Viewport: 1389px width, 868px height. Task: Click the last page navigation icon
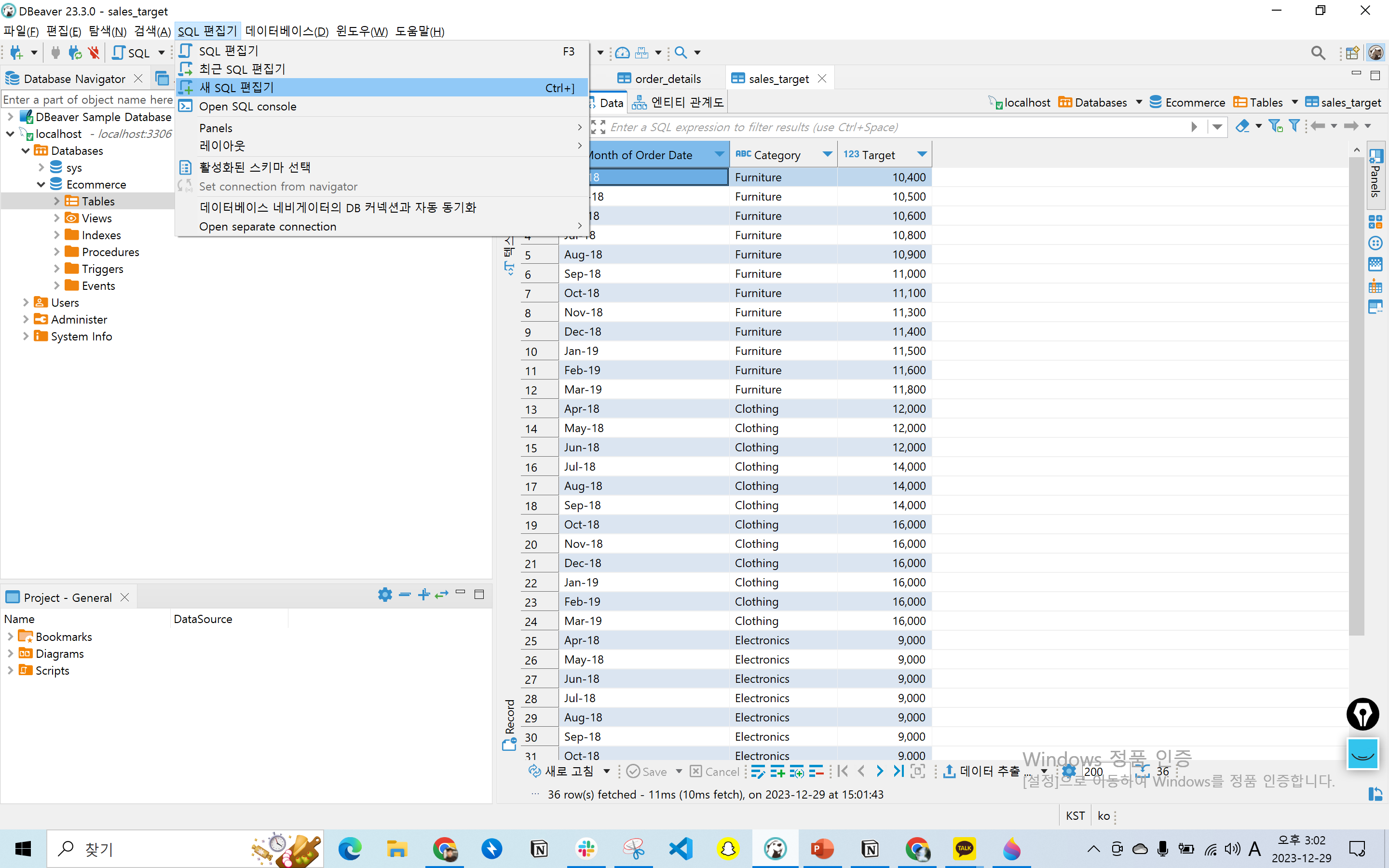click(898, 772)
